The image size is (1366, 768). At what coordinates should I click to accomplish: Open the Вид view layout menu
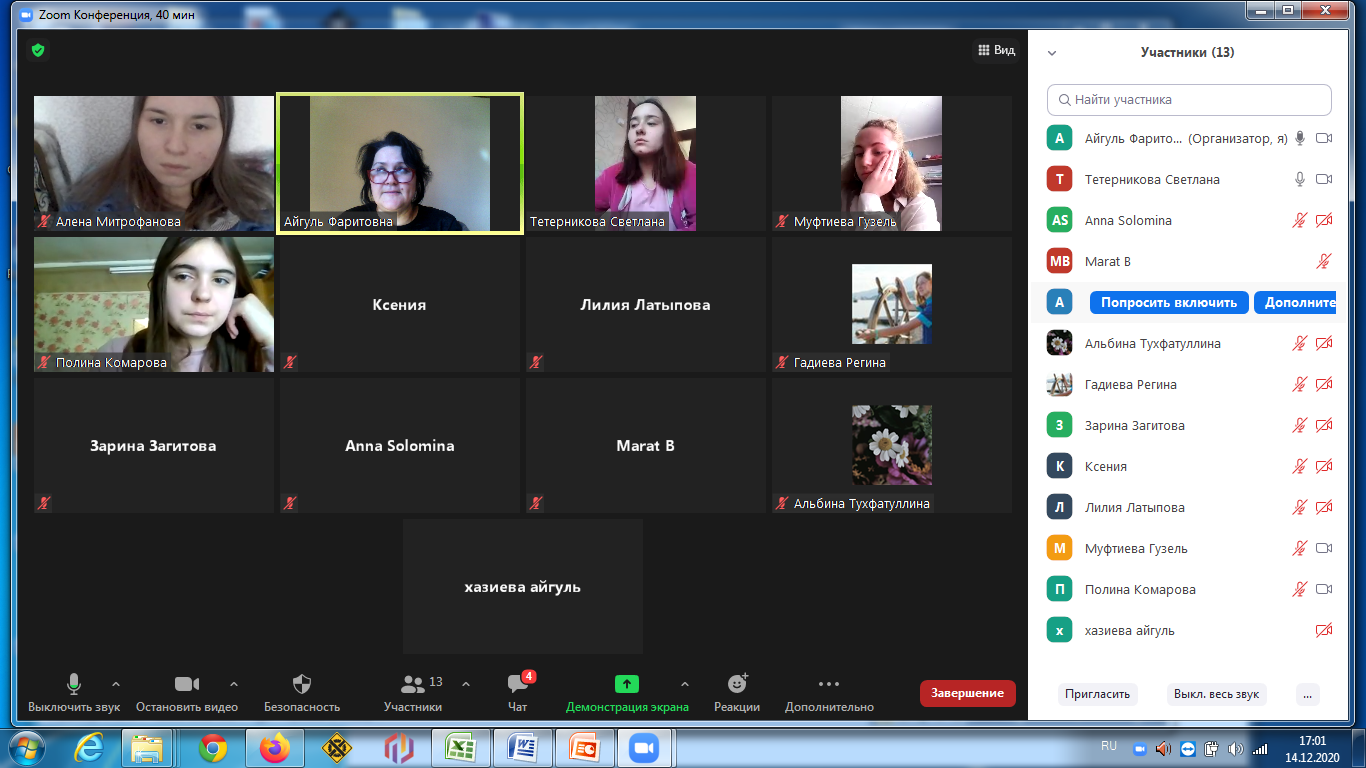click(x=996, y=50)
